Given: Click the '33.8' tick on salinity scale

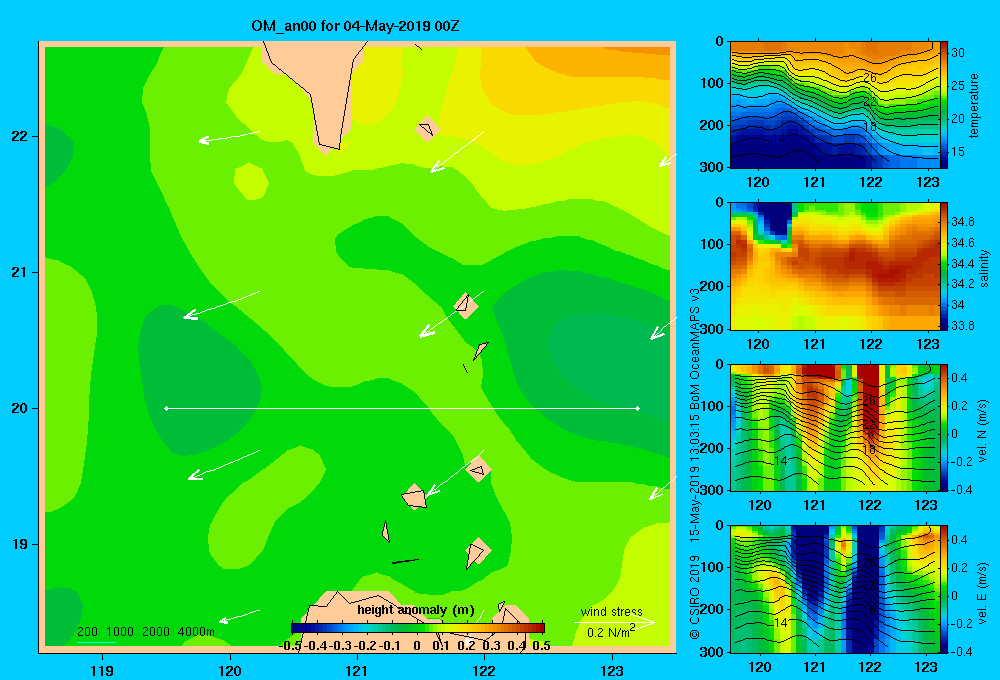Looking at the screenshot, I should click(x=962, y=325).
